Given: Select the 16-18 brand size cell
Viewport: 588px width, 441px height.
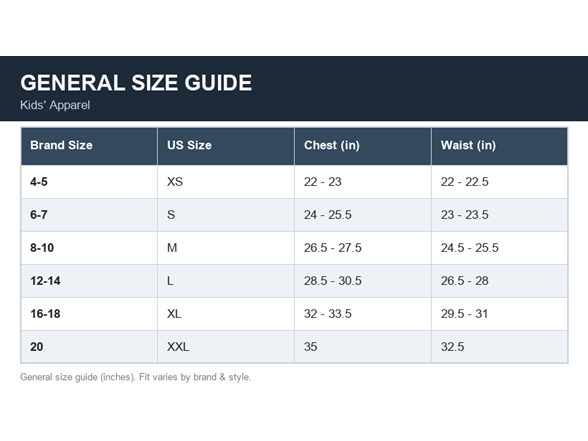Looking at the screenshot, I should (89, 314).
